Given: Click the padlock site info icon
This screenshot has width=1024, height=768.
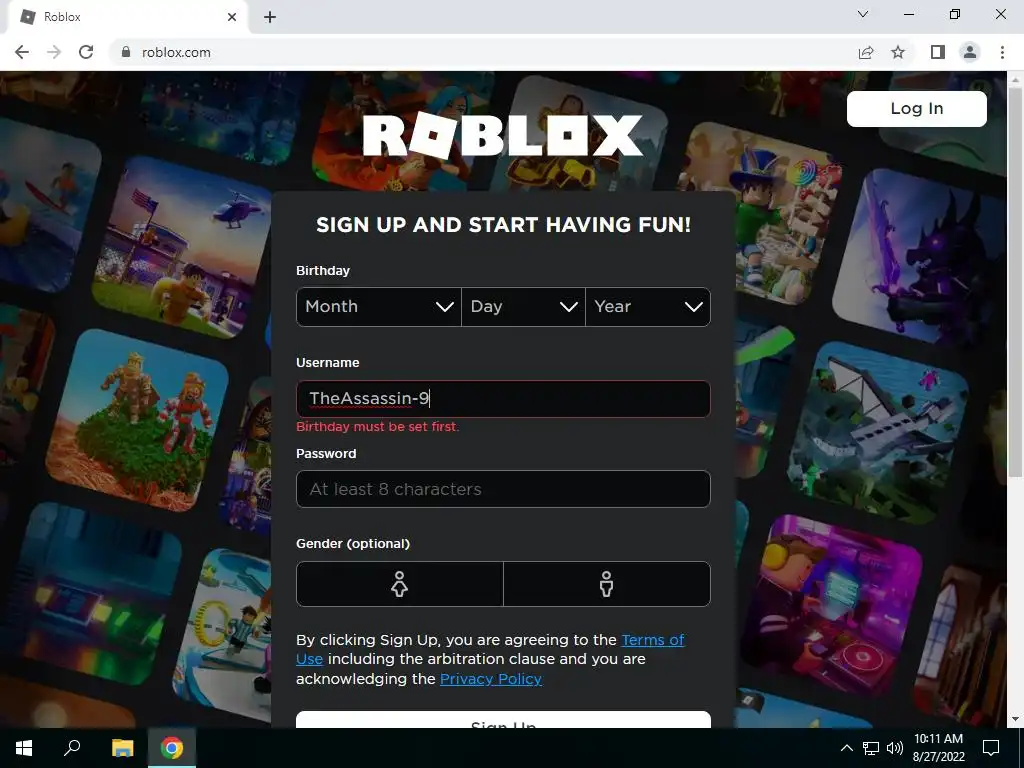Looking at the screenshot, I should tap(126, 52).
